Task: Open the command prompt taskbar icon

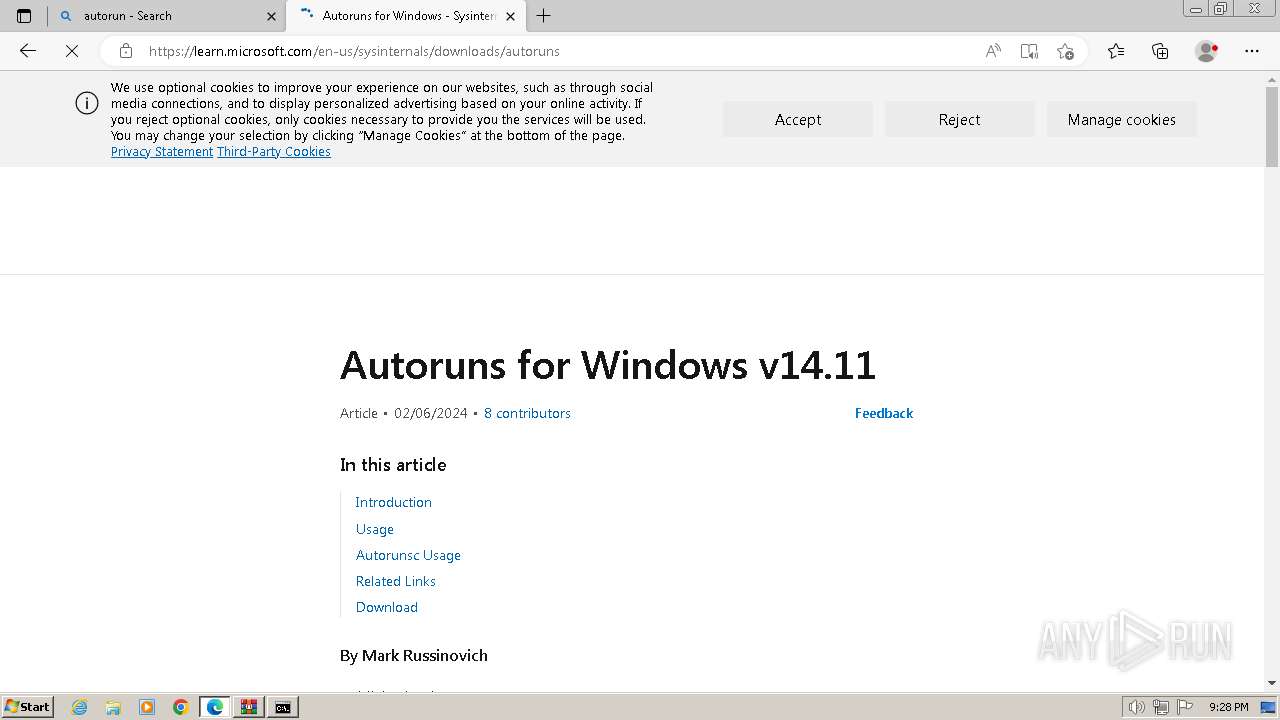Action: pos(283,707)
